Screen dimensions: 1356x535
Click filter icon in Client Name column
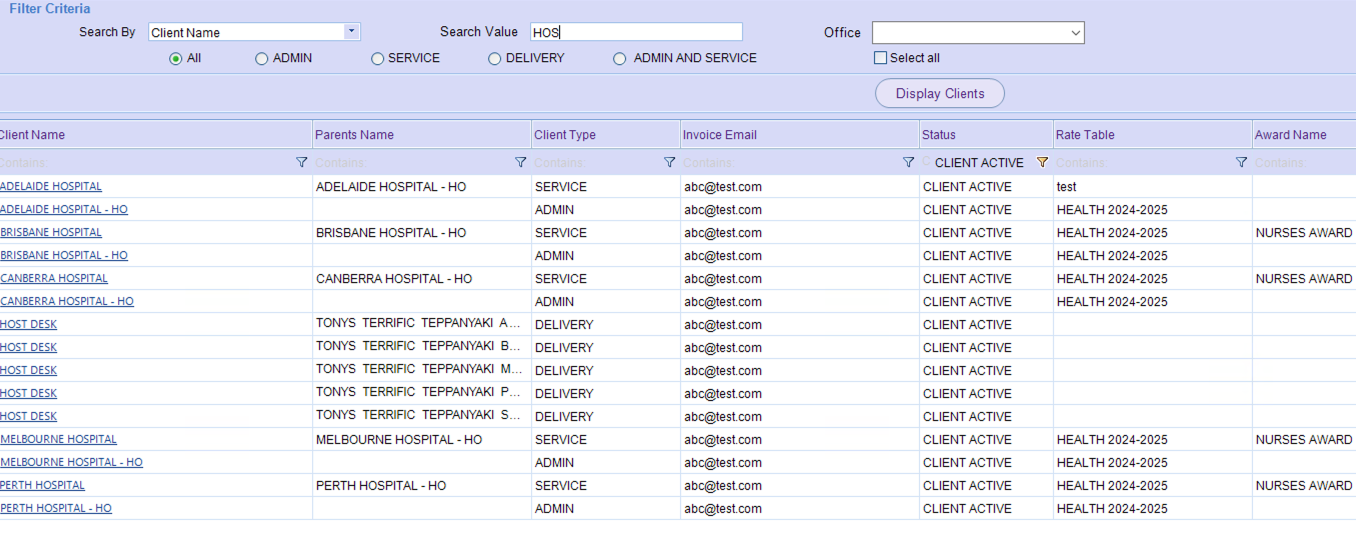point(302,162)
